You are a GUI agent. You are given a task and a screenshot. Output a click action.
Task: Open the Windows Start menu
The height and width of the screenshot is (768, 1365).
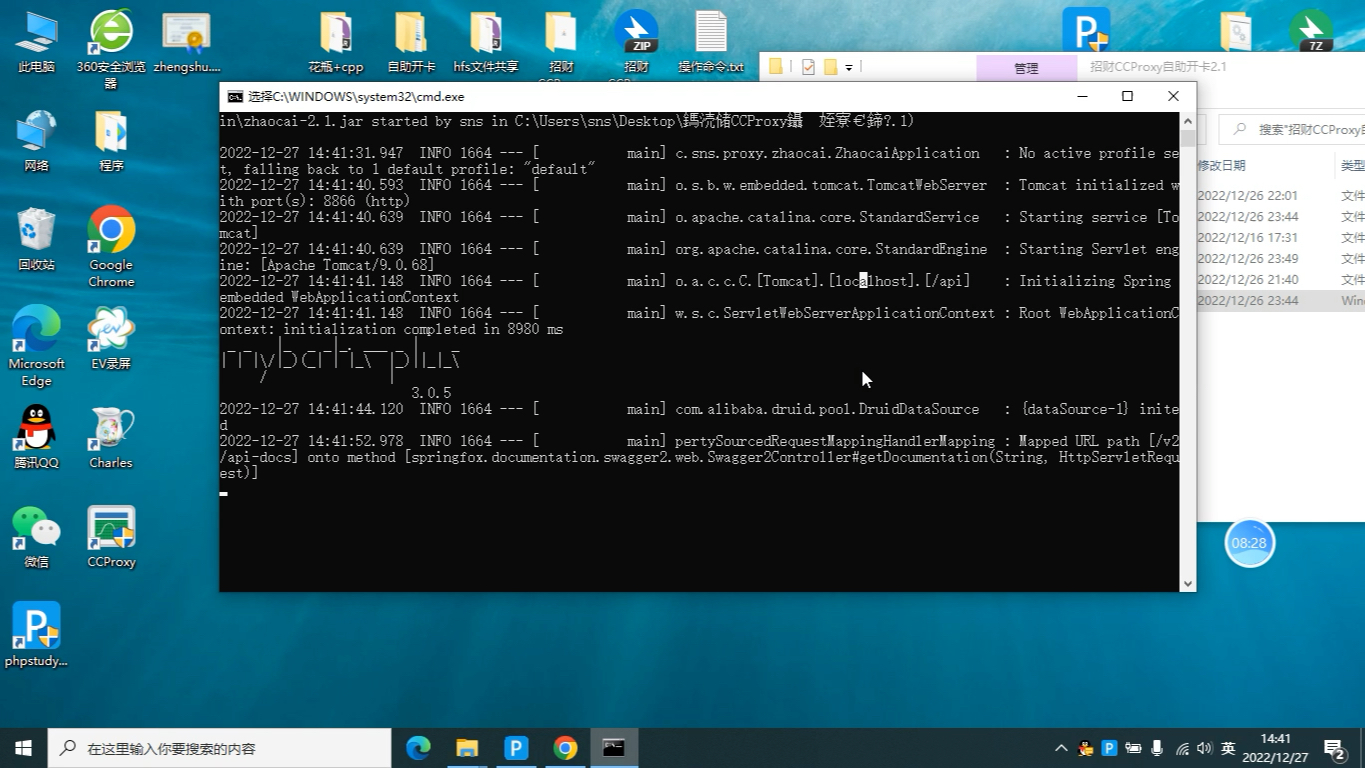click(x=24, y=748)
